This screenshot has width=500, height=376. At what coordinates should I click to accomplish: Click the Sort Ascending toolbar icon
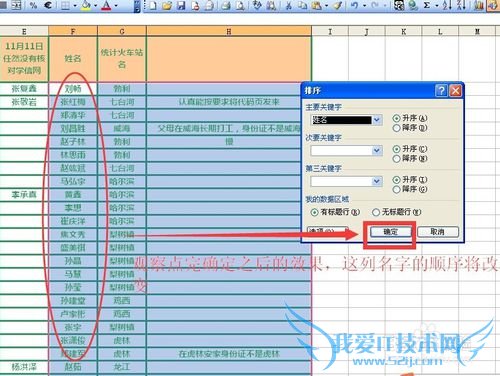447,5
